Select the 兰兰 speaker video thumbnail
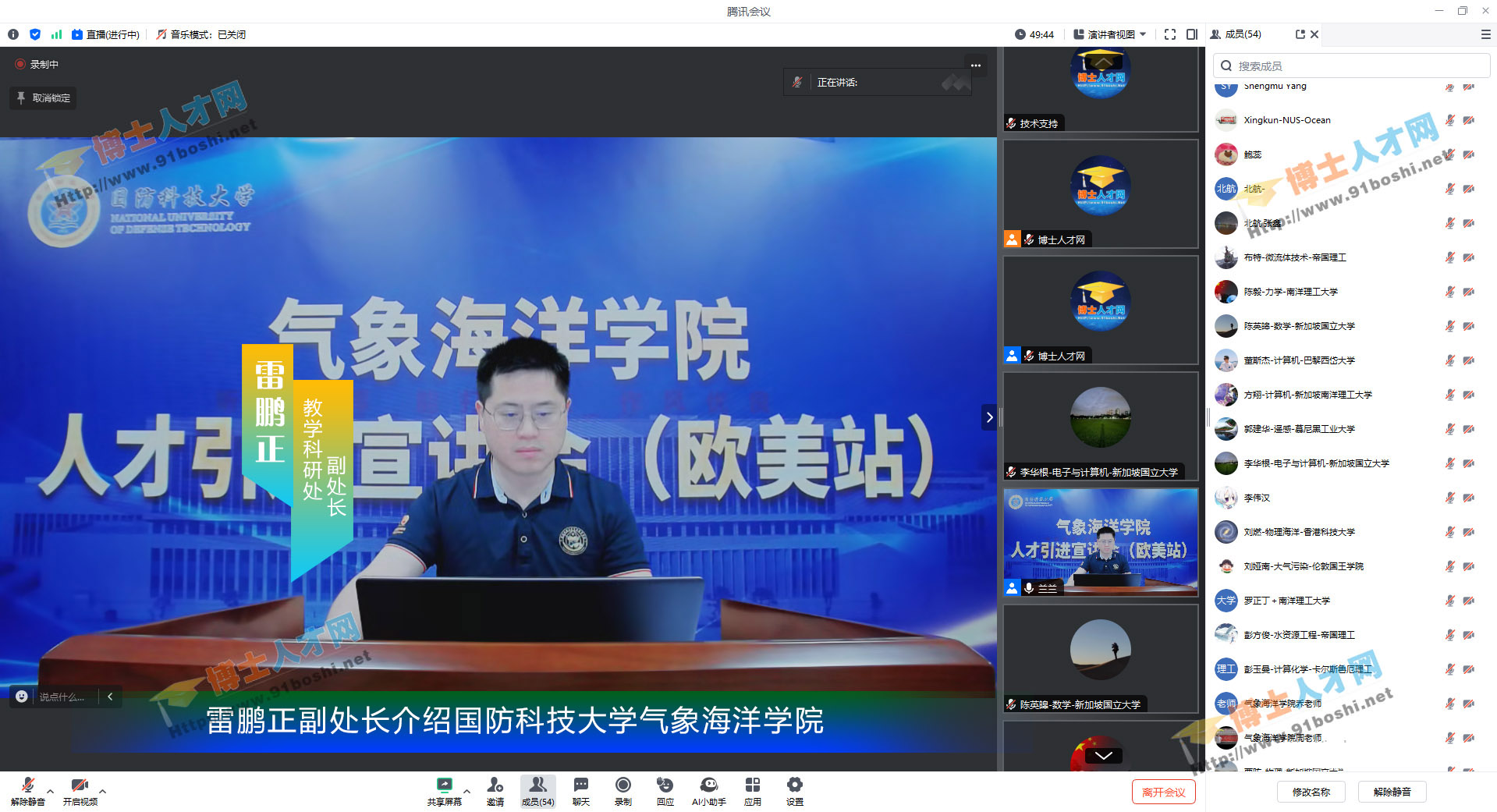The width and height of the screenshot is (1497, 812). 1101,542
